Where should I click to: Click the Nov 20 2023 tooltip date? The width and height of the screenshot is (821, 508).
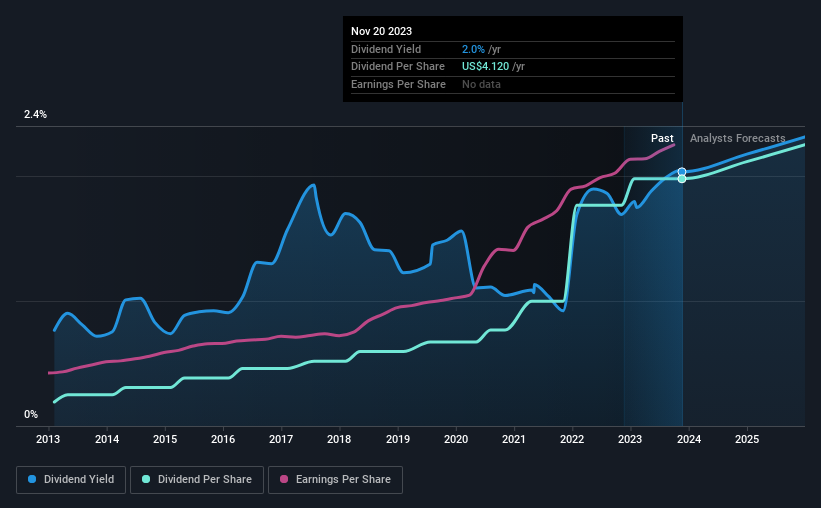tap(381, 31)
